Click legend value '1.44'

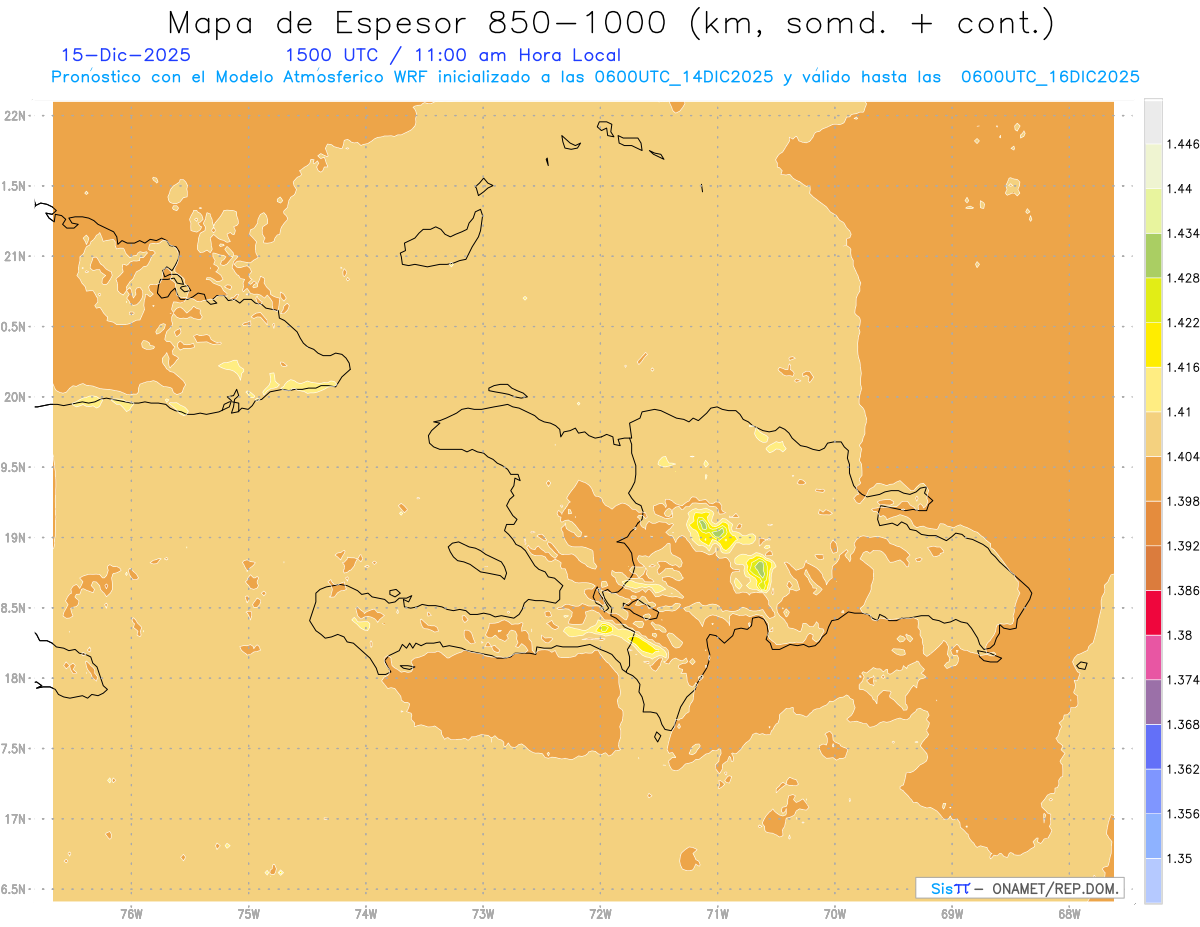(1180, 188)
